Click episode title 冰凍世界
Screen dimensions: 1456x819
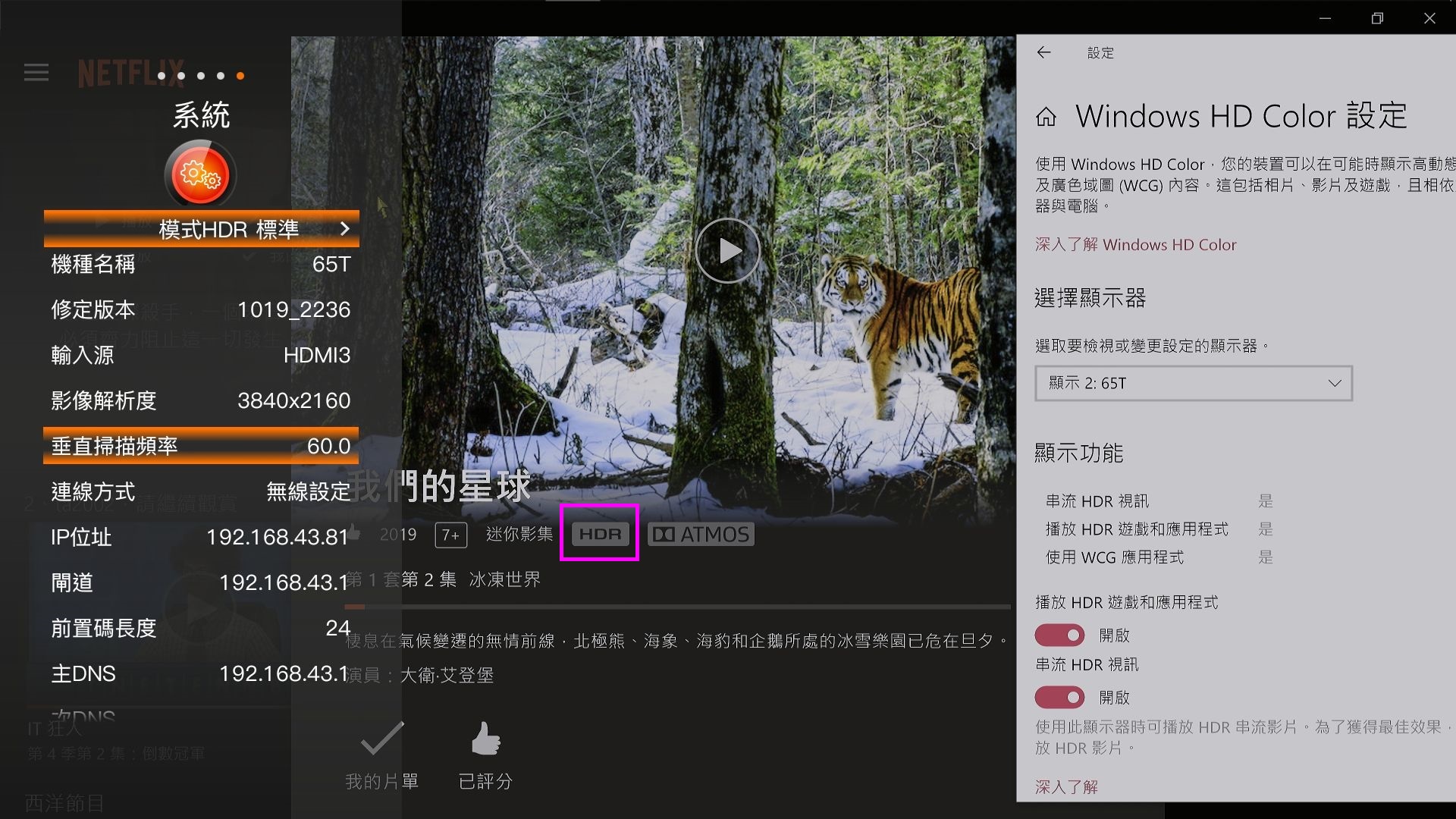pyautogui.click(x=505, y=579)
